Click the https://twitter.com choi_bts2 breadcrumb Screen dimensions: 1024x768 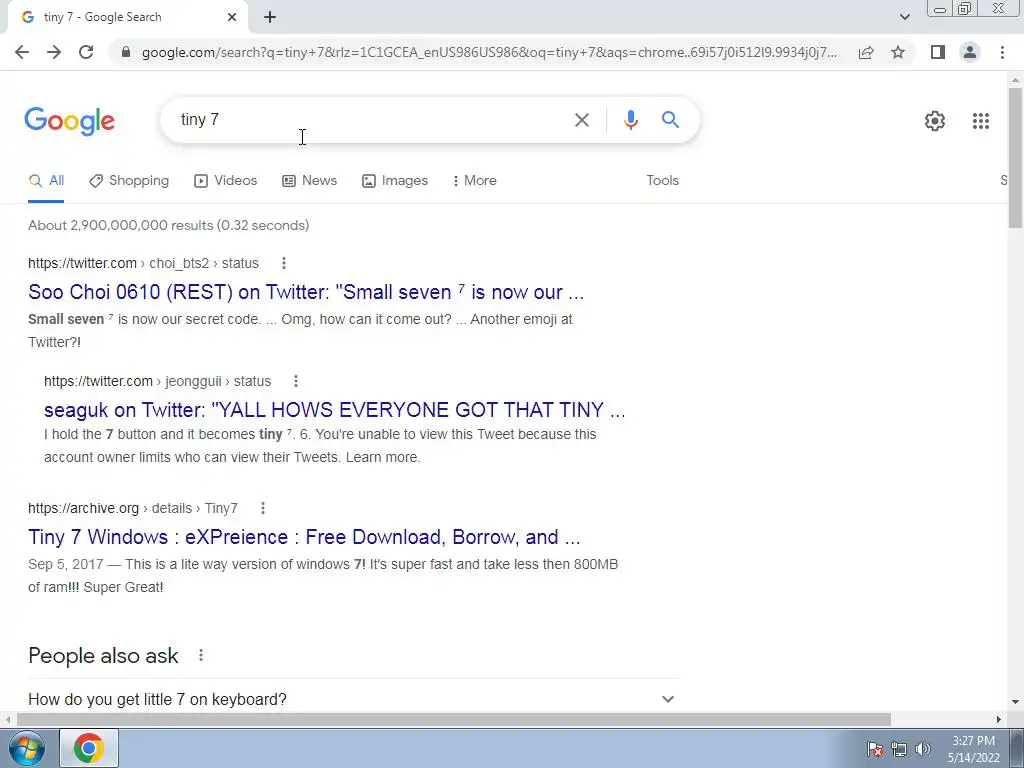point(143,263)
